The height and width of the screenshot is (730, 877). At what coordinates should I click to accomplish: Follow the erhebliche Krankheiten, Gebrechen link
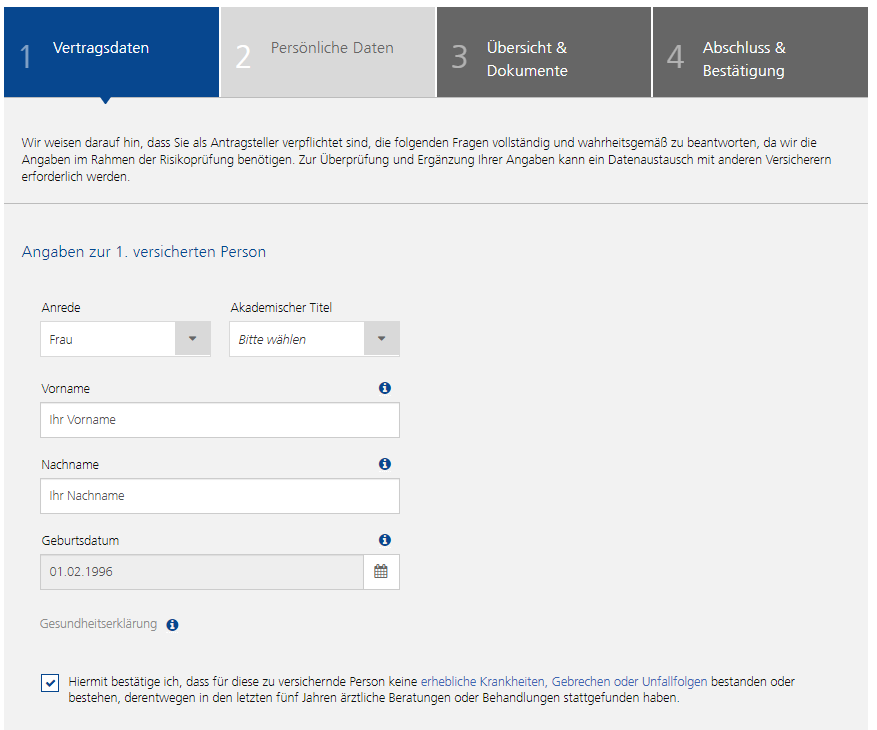564,681
